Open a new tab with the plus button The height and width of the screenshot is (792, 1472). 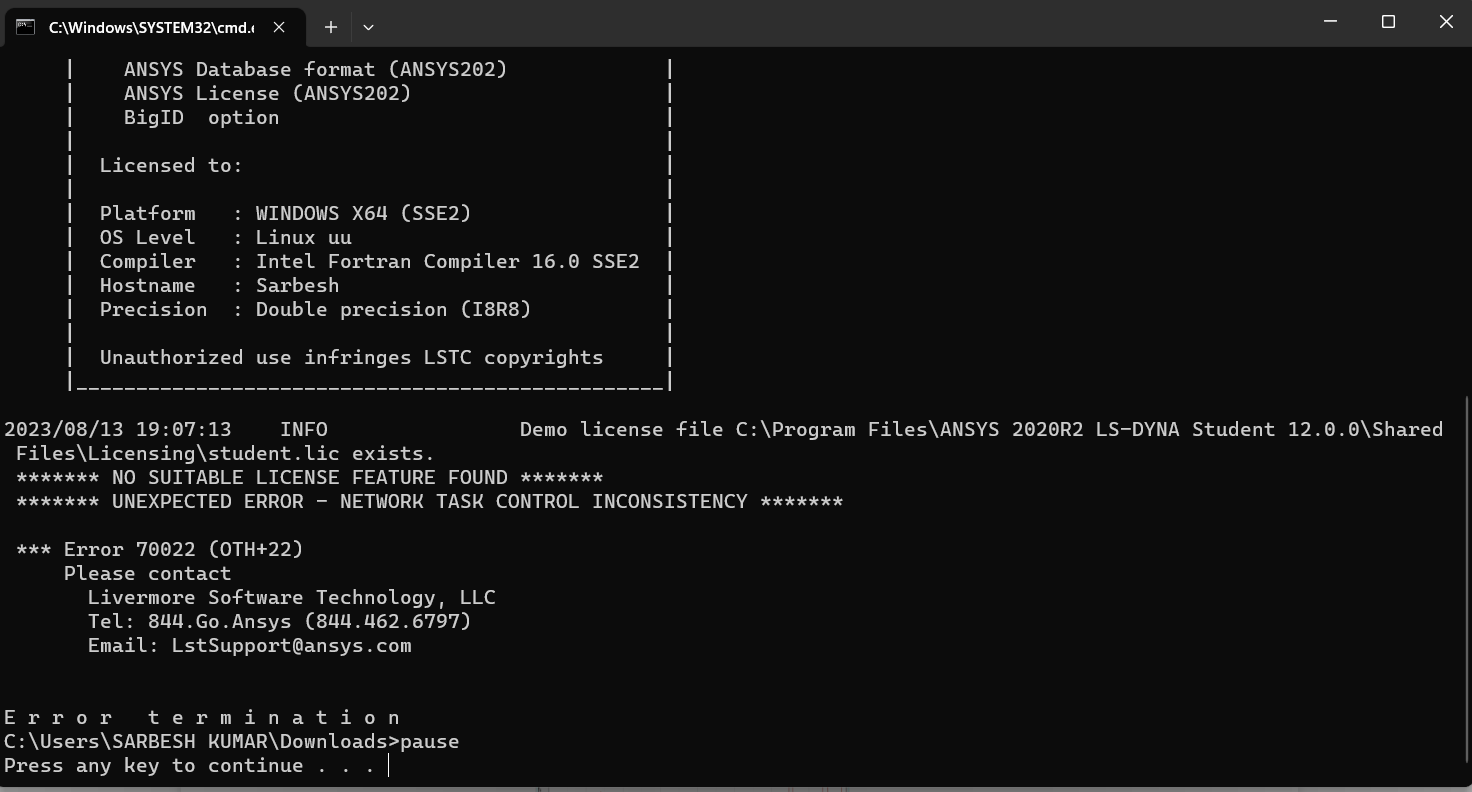tap(331, 27)
